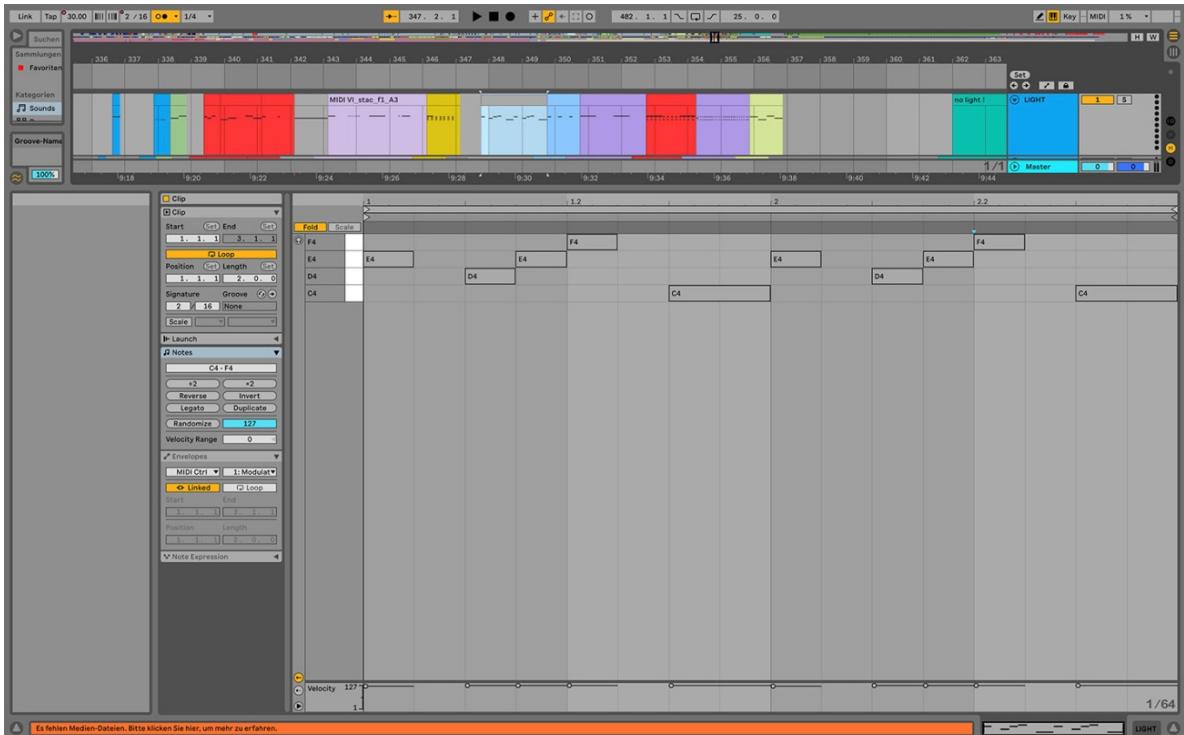Unfold the LIGHT track with its arrow
Image resolution: width=1184 pixels, height=735 pixels.
(x=1014, y=100)
